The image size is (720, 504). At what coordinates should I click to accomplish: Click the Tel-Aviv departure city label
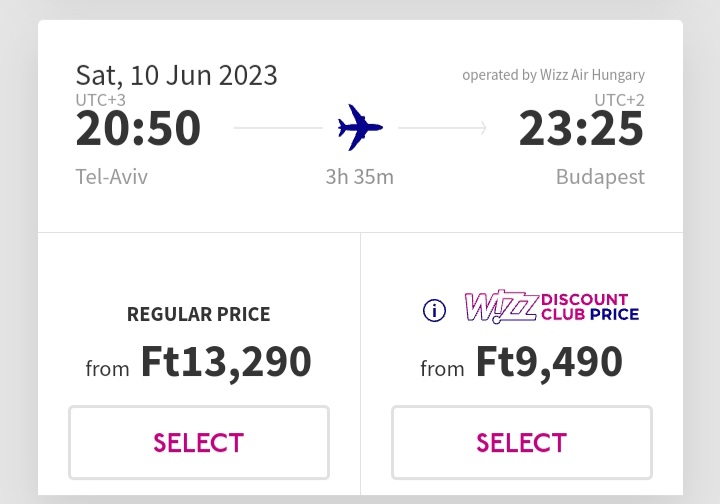112,177
